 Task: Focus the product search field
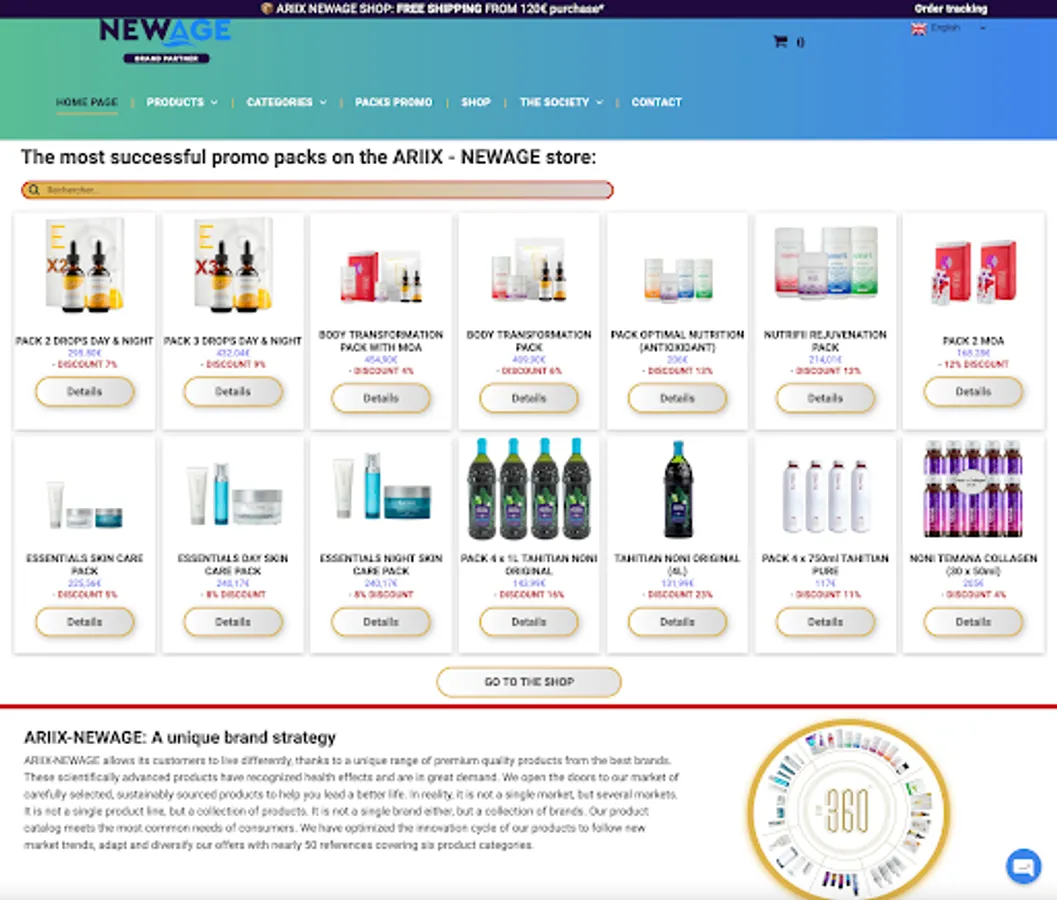(318, 190)
